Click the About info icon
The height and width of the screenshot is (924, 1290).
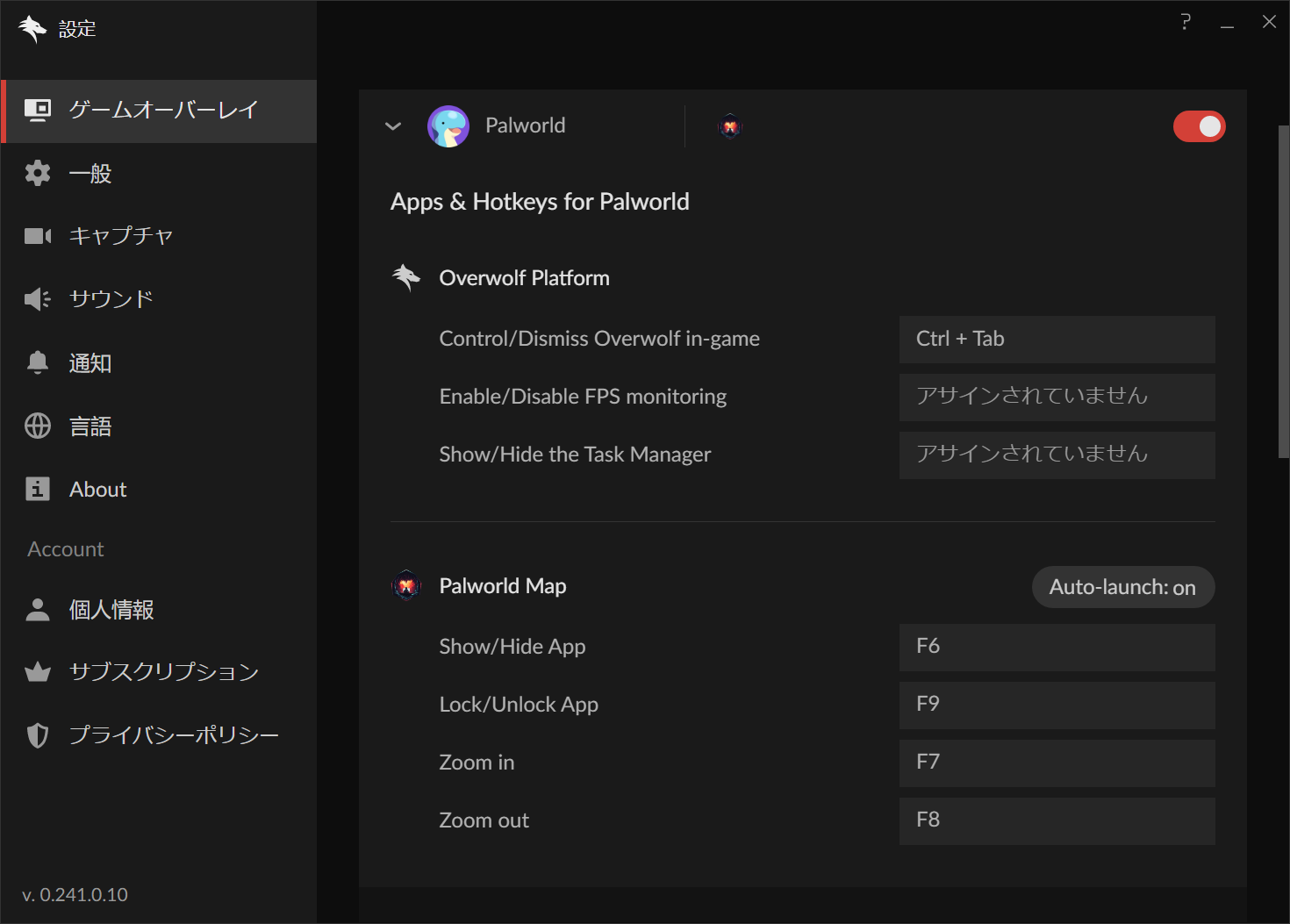pos(38,489)
